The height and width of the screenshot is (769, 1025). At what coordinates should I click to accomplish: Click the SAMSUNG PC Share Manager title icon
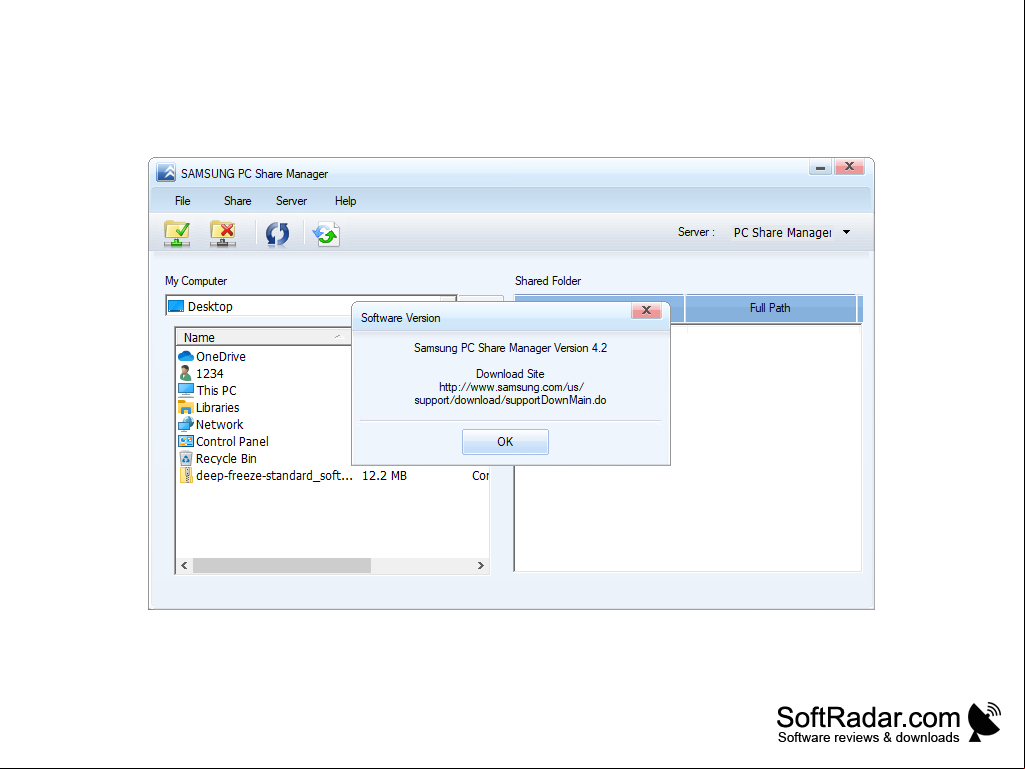click(166, 173)
